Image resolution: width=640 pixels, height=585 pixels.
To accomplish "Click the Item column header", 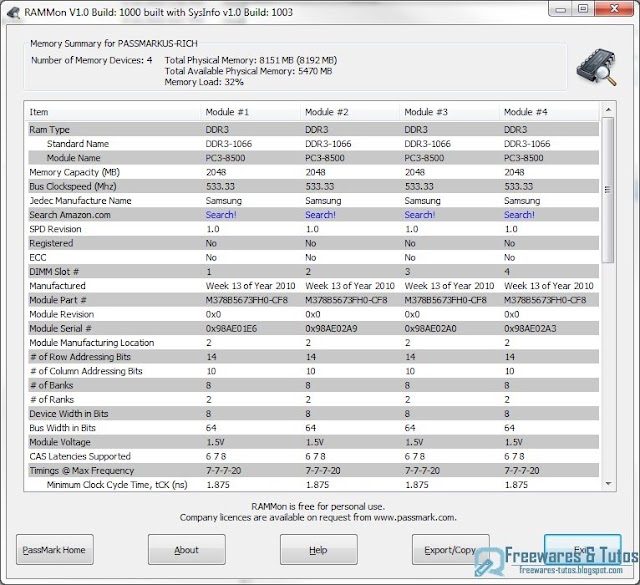I will 113,112.
